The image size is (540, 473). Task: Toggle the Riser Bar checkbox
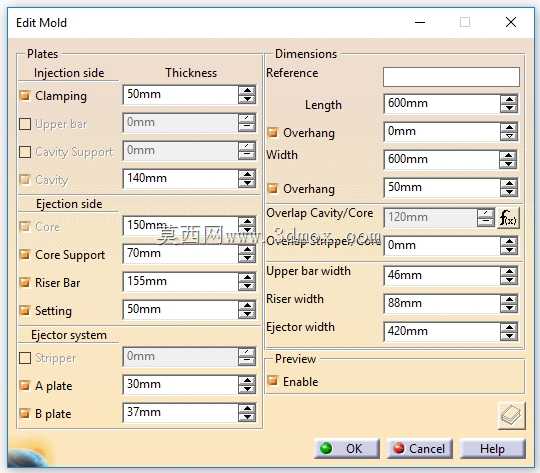[x=25, y=282]
